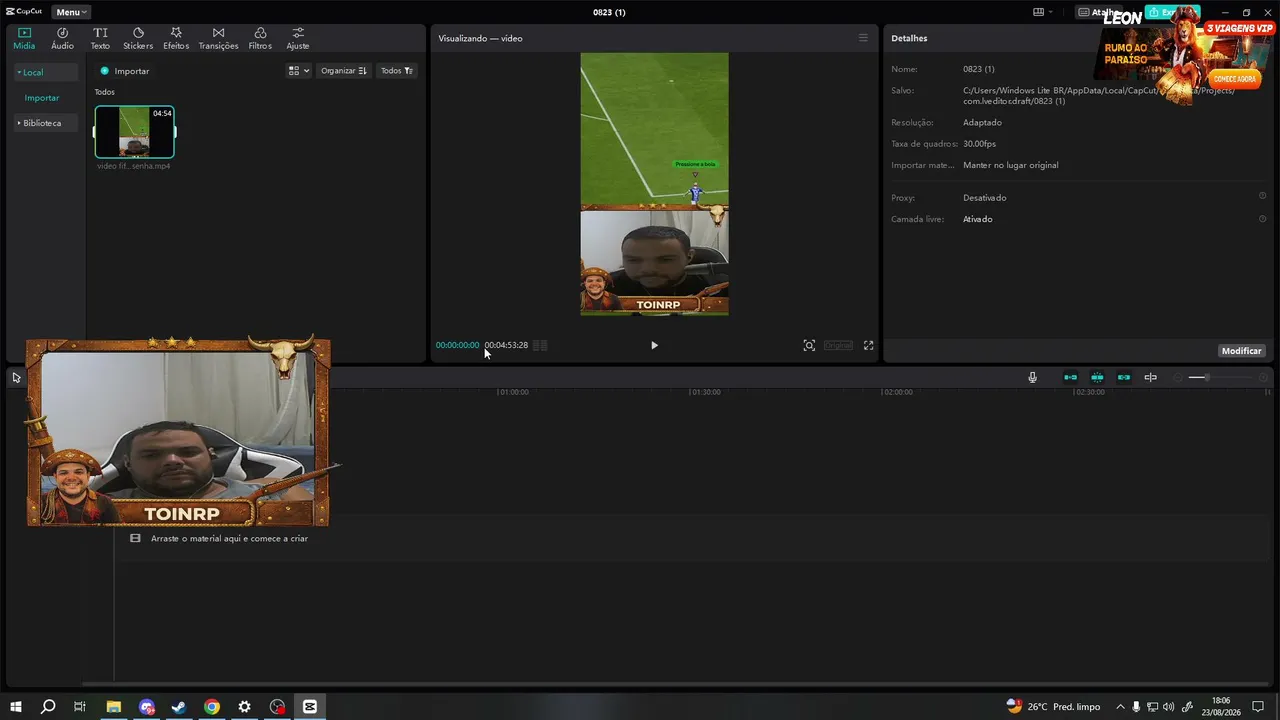This screenshot has width=1280, height=720.
Task: Click the Manter no lugar original value
Action: tap(1011, 165)
